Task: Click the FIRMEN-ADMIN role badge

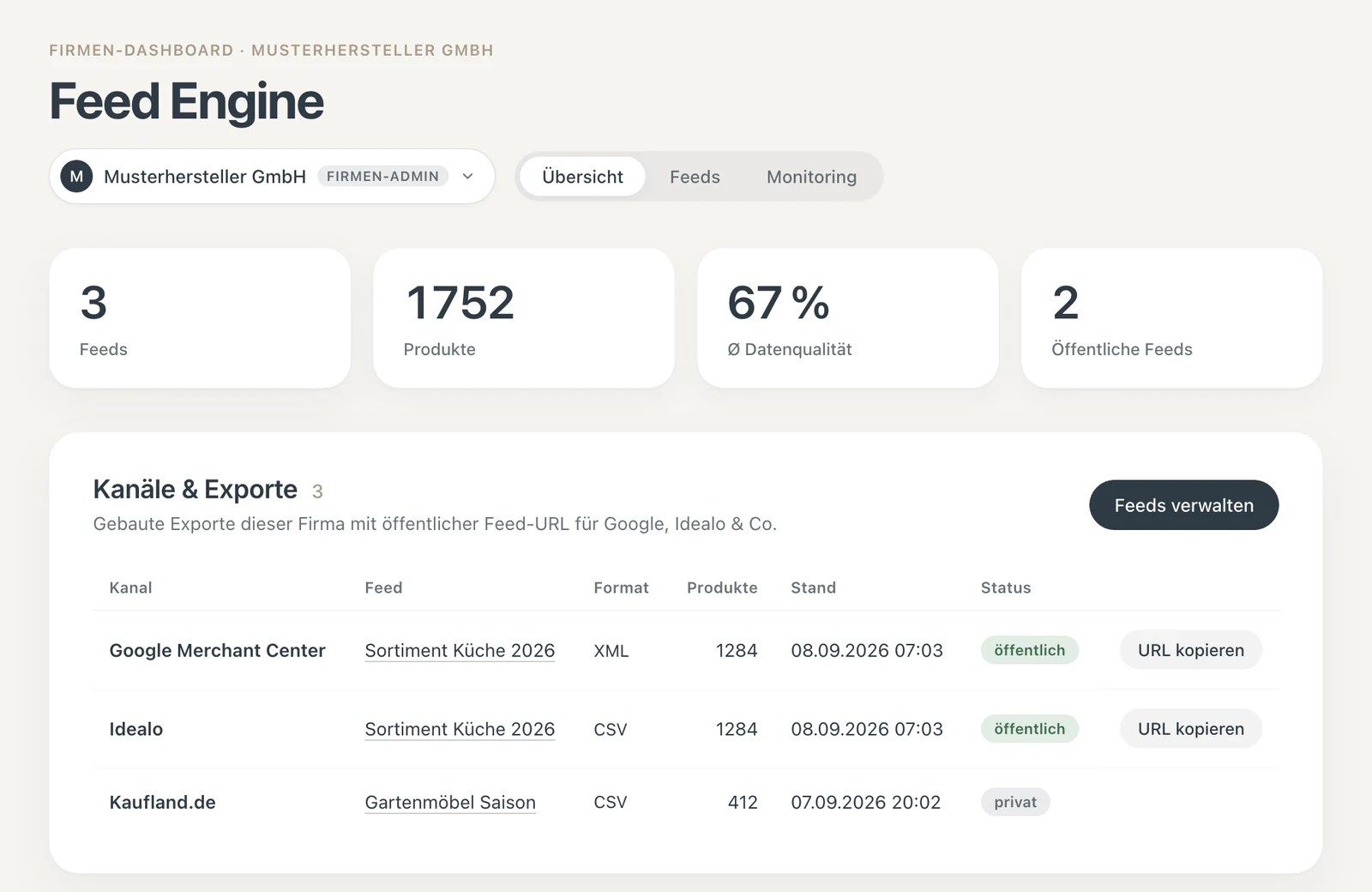Action: click(x=382, y=177)
